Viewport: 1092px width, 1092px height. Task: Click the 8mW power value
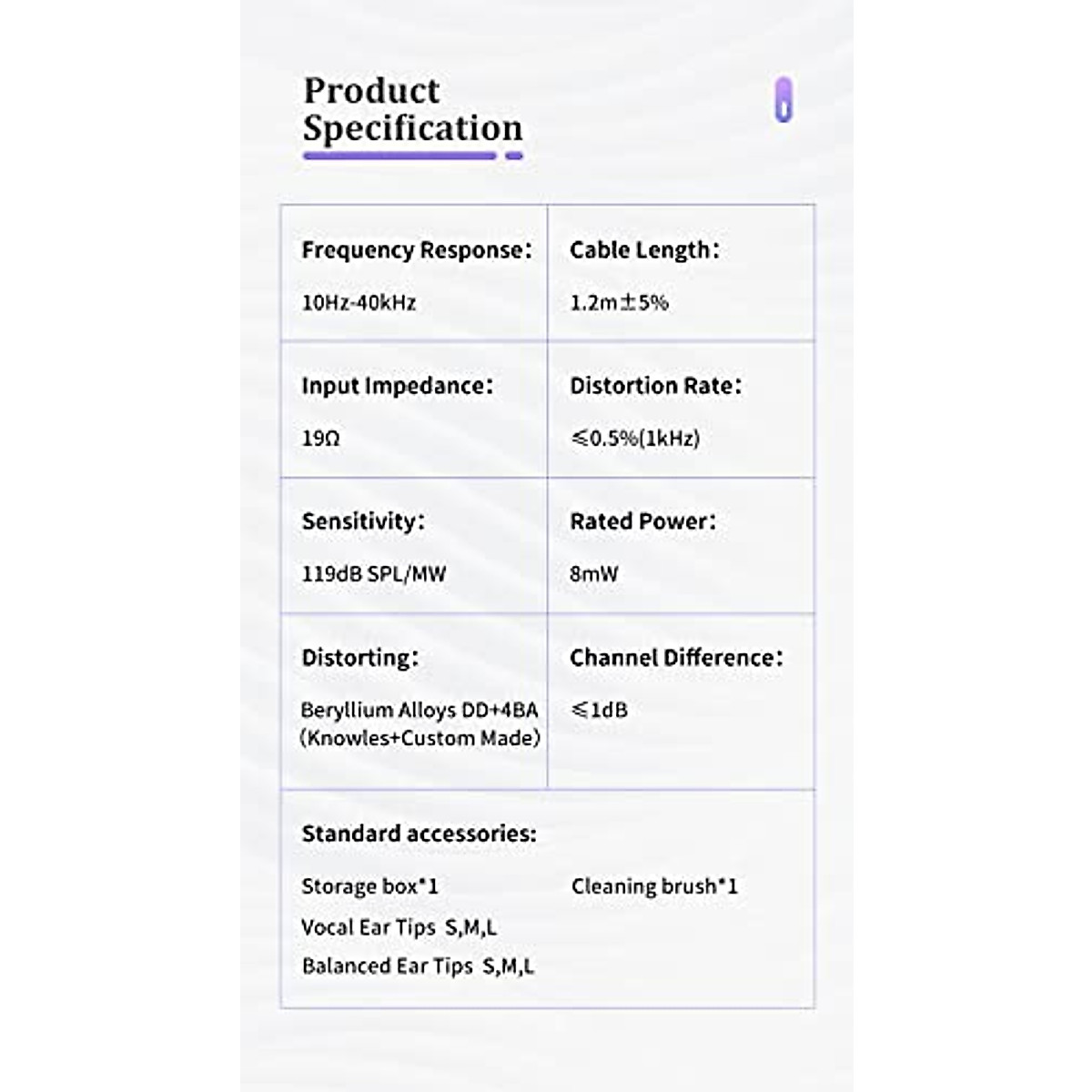click(594, 574)
